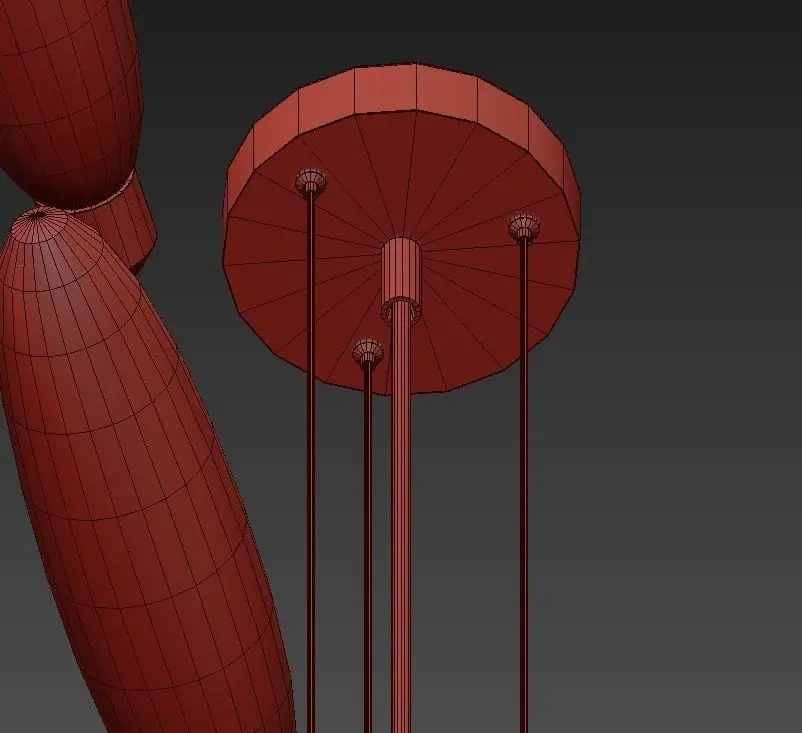Select the thin wire beside the central rod
This screenshot has height=733, width=802.
click(x=368, y=547)
